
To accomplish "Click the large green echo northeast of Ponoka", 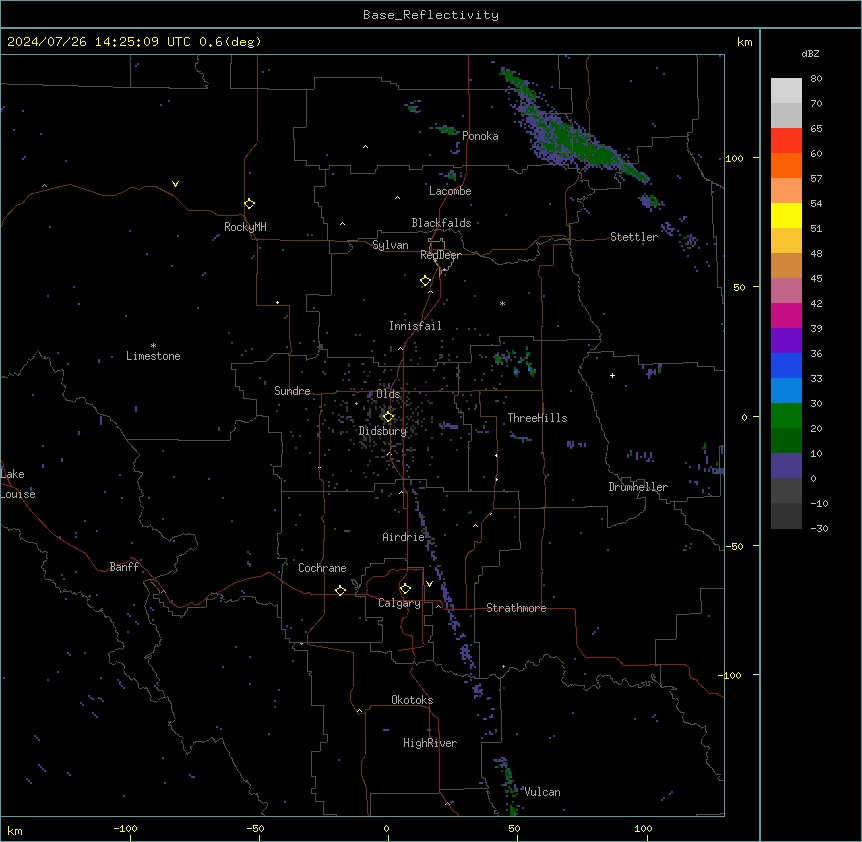I will 572,129.
